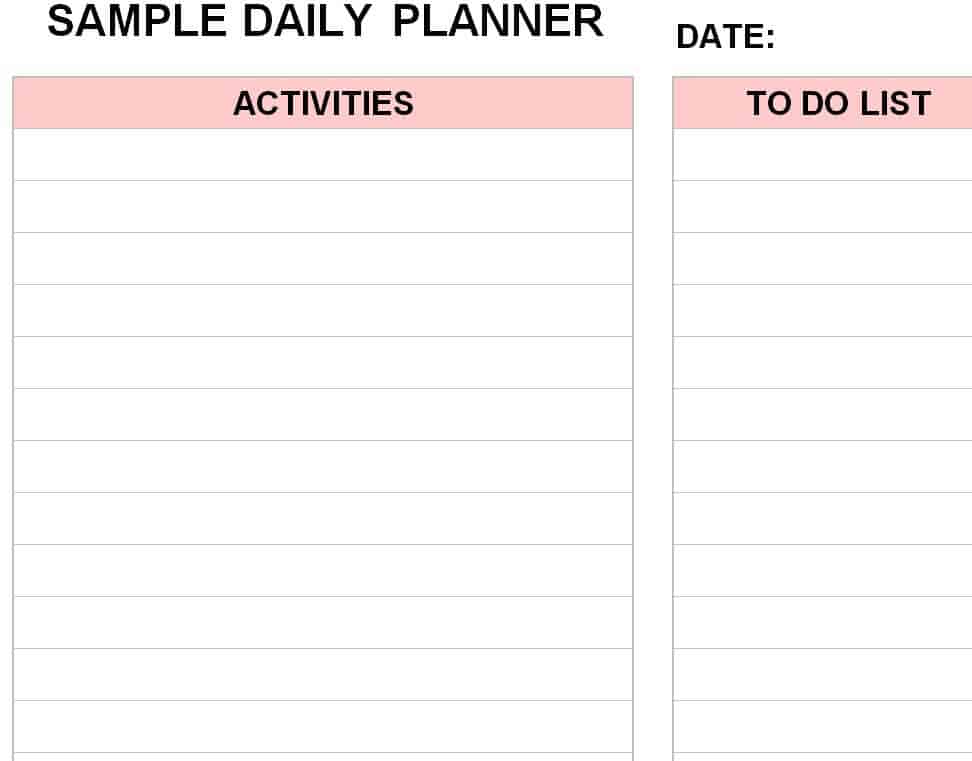Select the second row under ACTIVITIES
This screenshot has height=761, width=972.
[323, 207]
